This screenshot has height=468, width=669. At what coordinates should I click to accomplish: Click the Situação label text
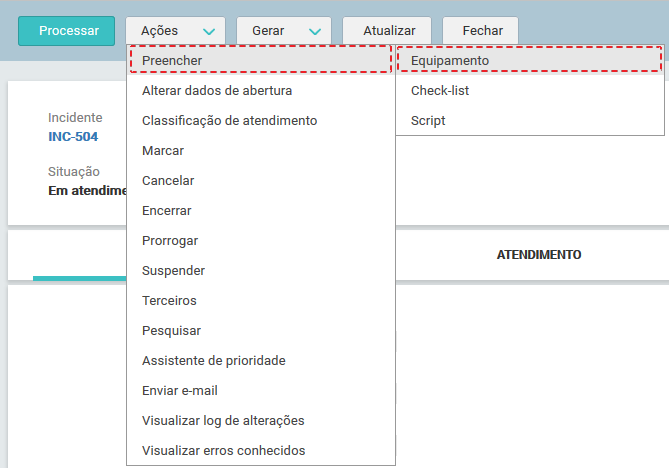74,172
